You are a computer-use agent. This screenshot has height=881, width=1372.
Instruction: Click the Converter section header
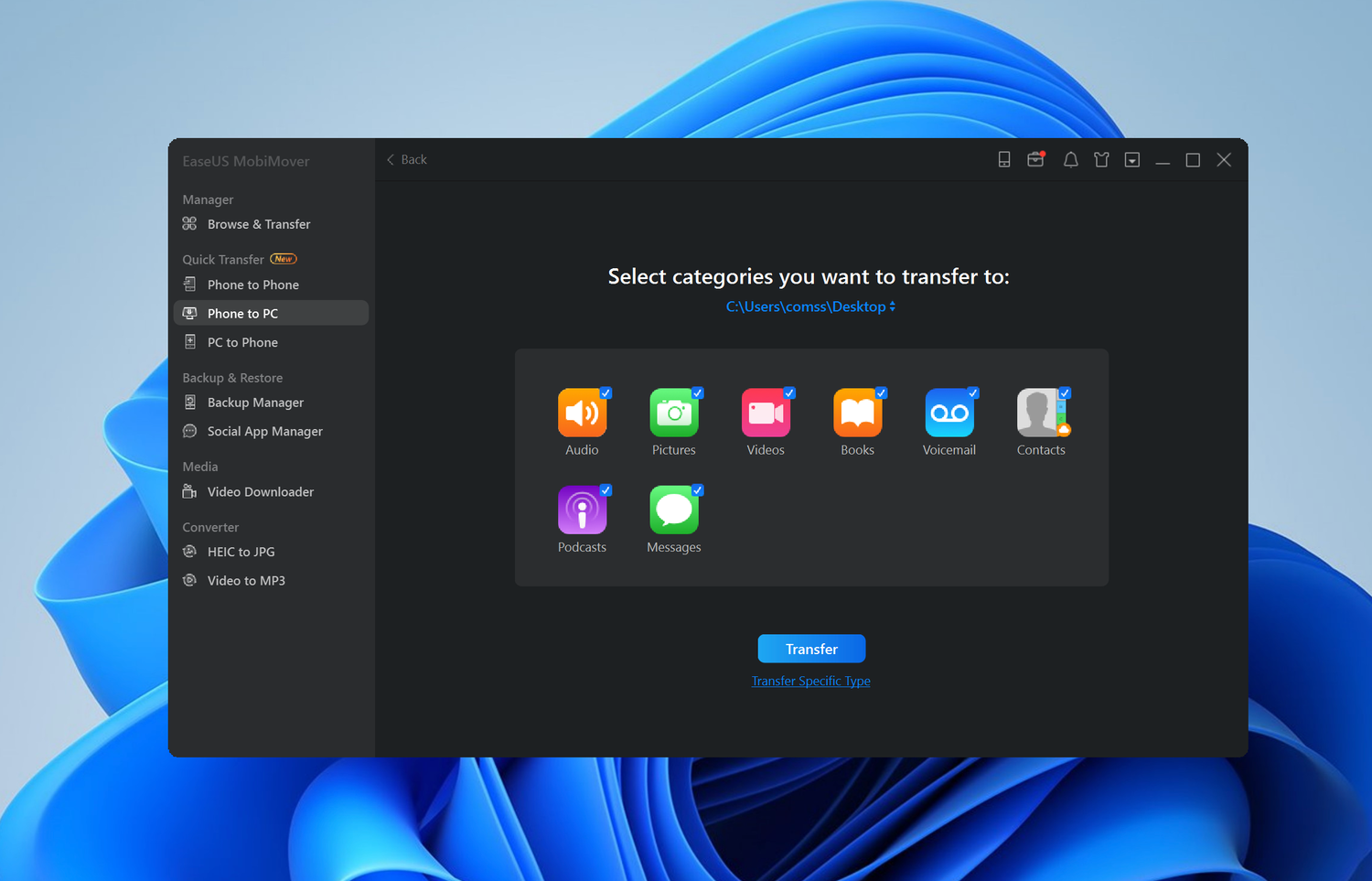[x=210, y=527]
